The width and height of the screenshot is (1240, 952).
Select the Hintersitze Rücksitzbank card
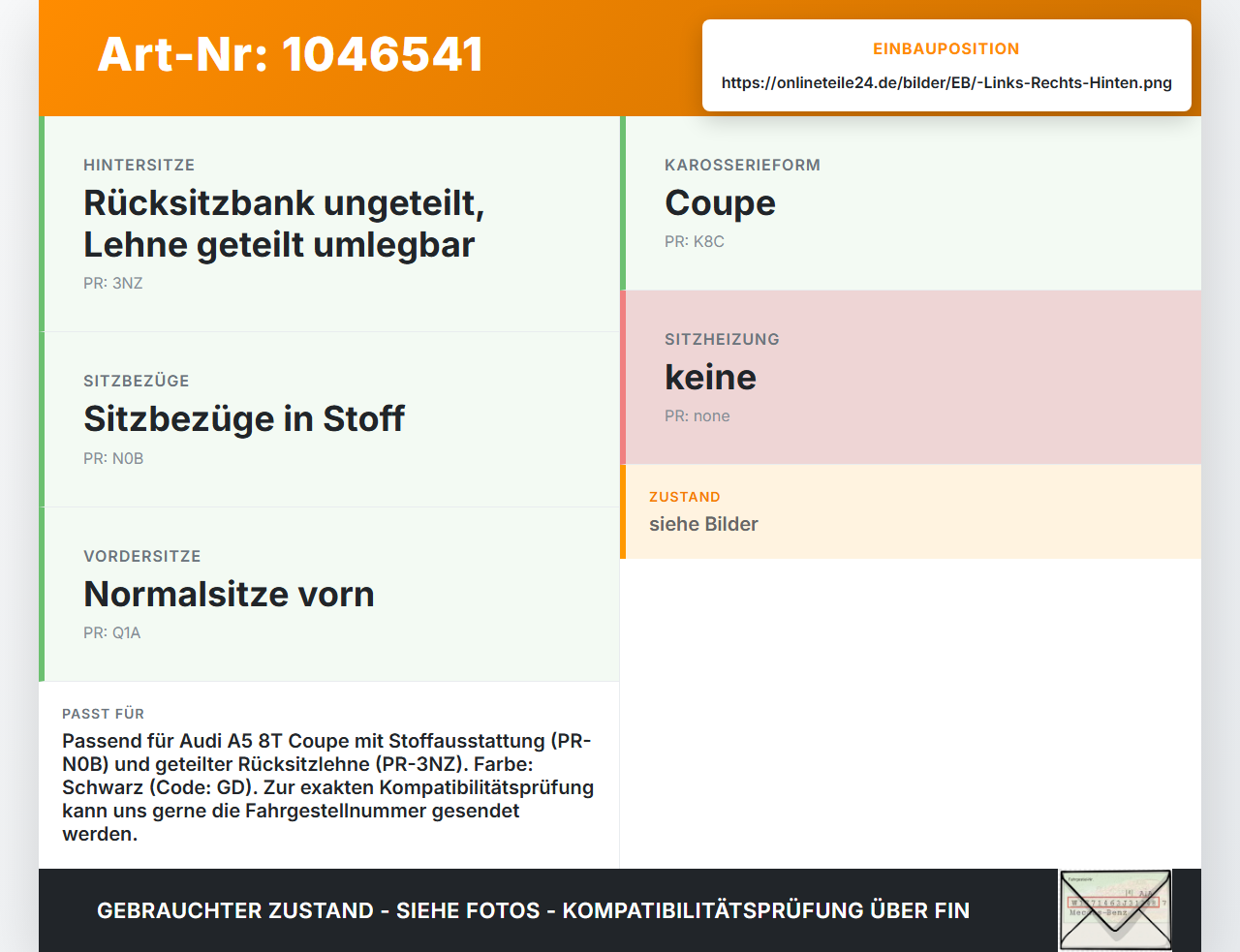[329, 224]
